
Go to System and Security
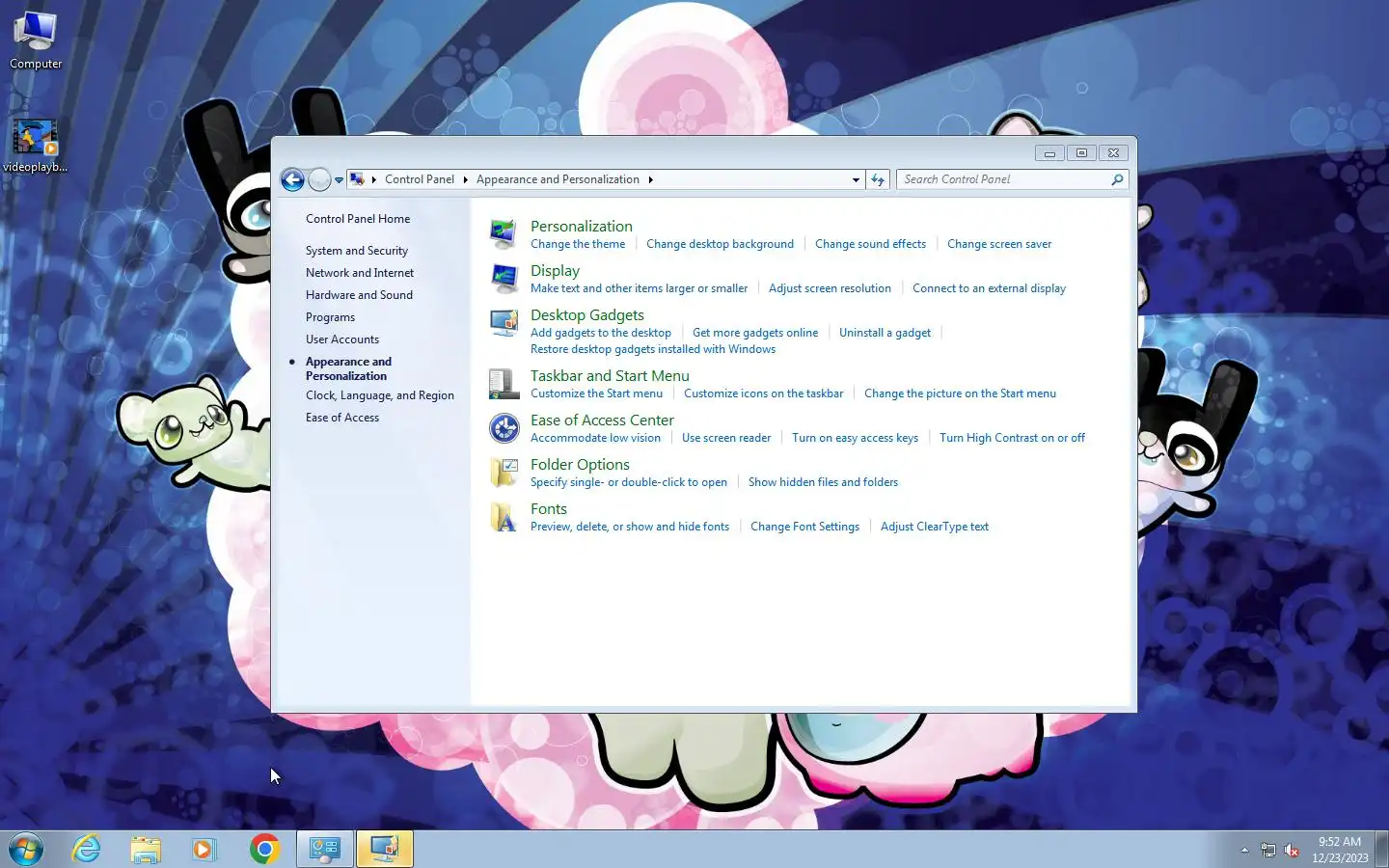357,251
